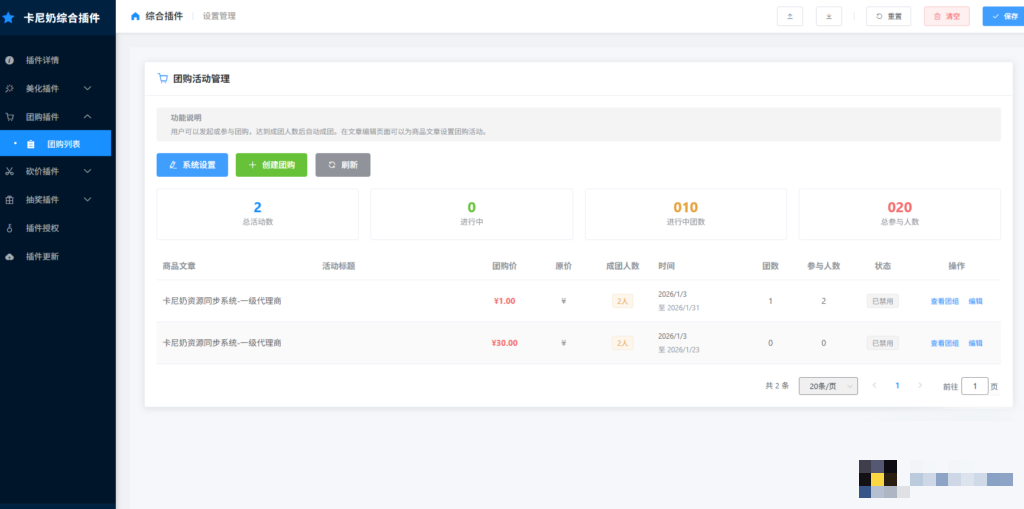1024x509 pixels.
Task: Click the star logo icon in sidebar header
Action: pos(9,17)
